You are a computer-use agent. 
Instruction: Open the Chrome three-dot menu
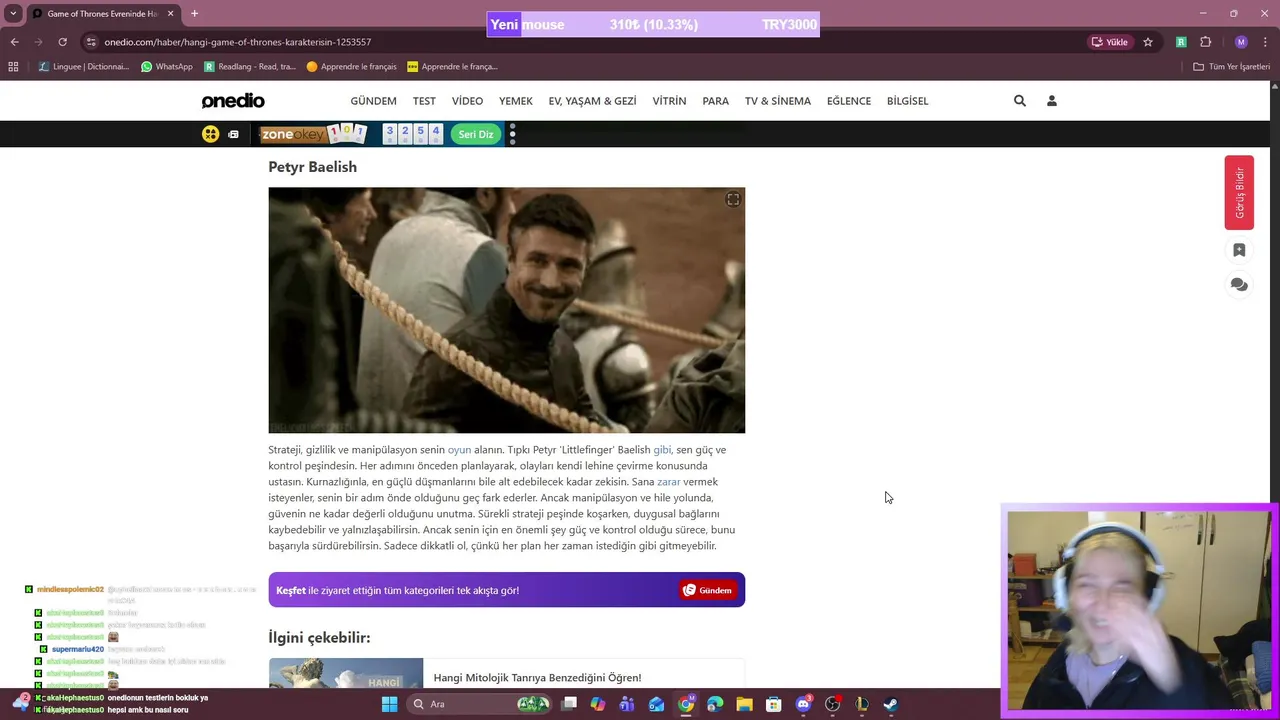tap(1265, 42)
